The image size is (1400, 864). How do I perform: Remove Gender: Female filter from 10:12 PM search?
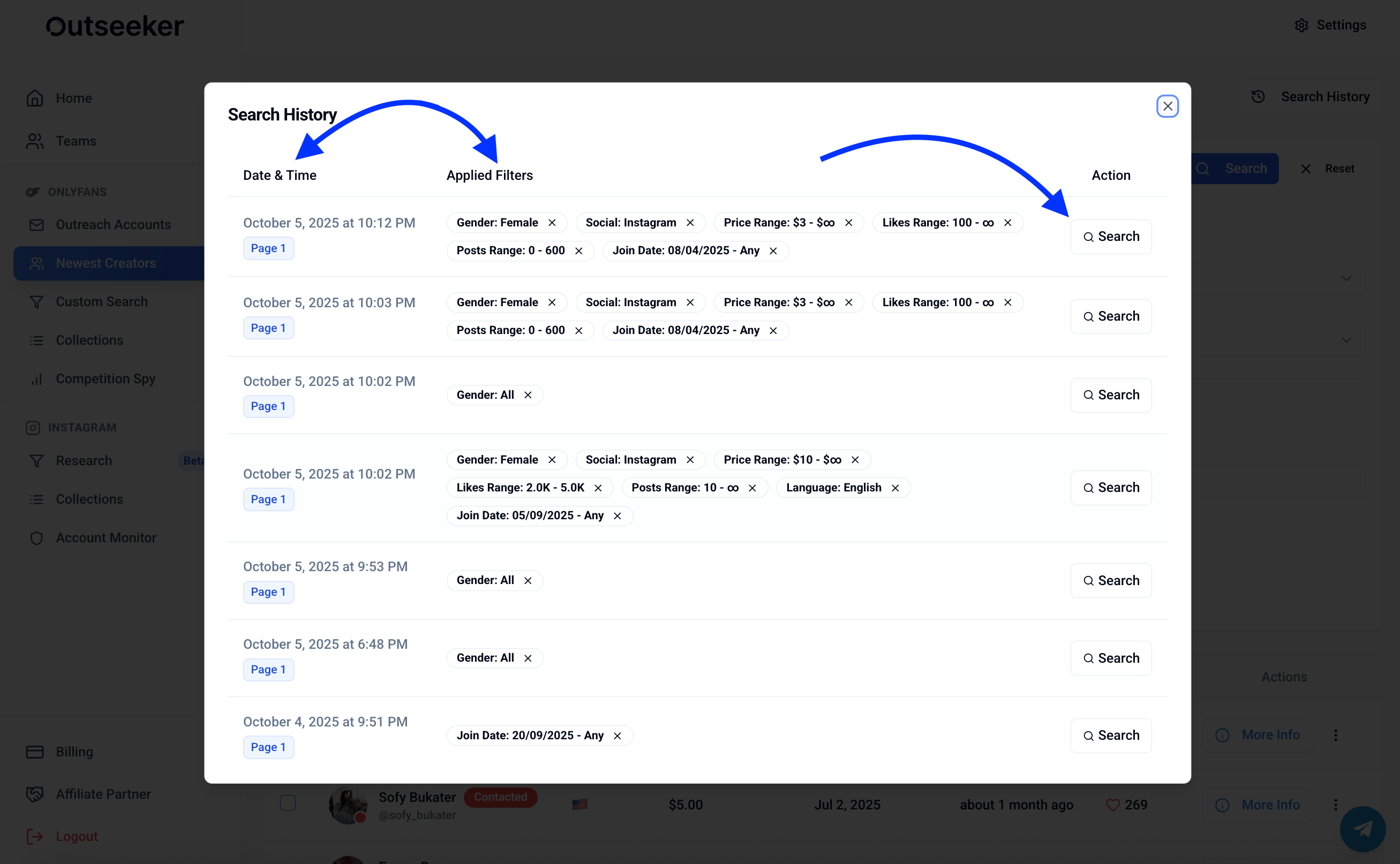pos(552,223)
